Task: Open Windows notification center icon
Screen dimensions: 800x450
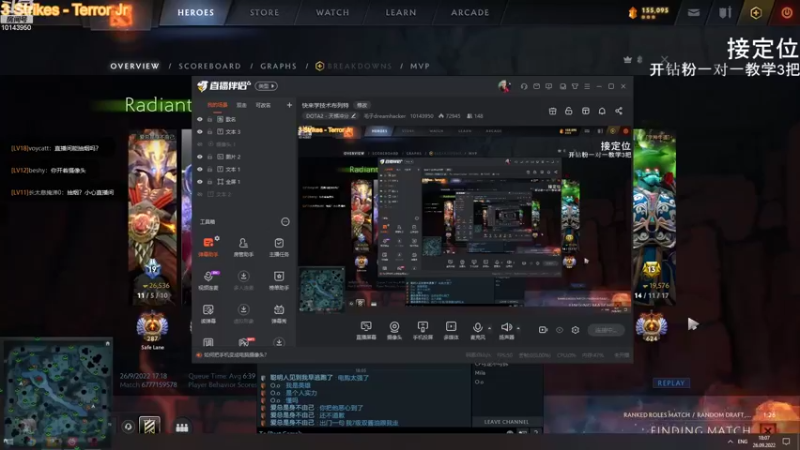Action: (786, 442)
